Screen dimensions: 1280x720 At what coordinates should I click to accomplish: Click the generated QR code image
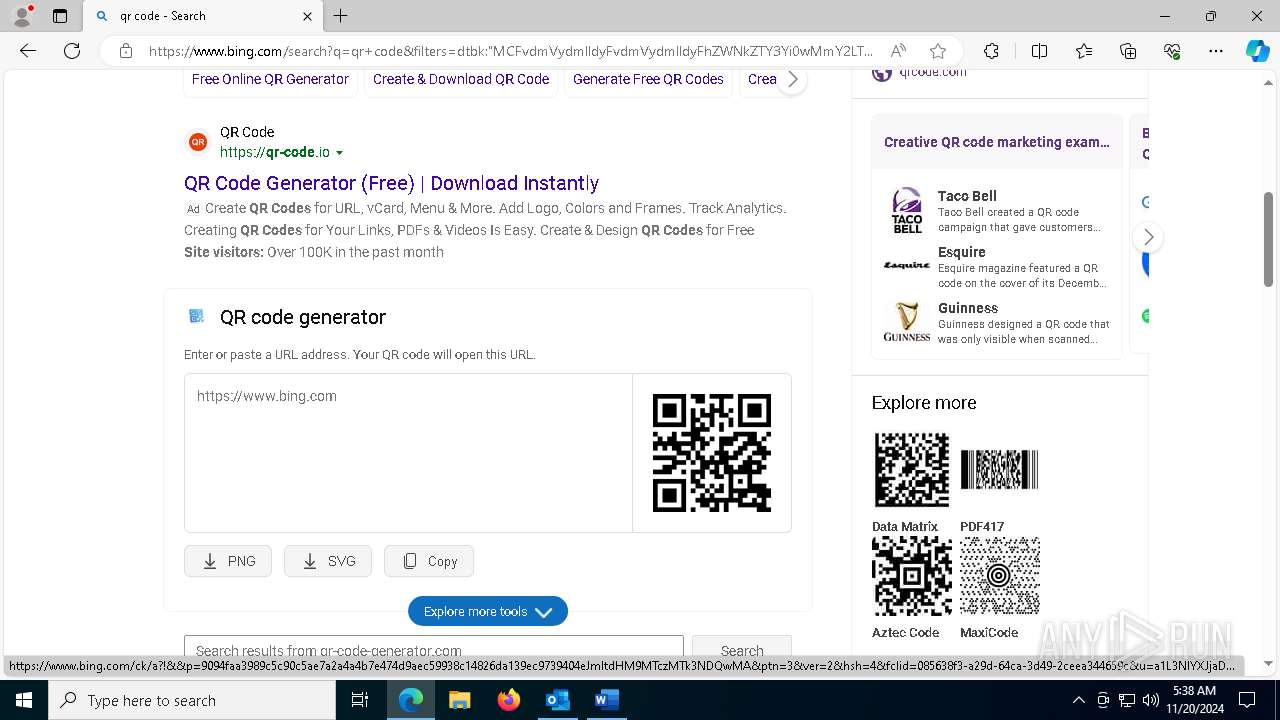(712, 453)
